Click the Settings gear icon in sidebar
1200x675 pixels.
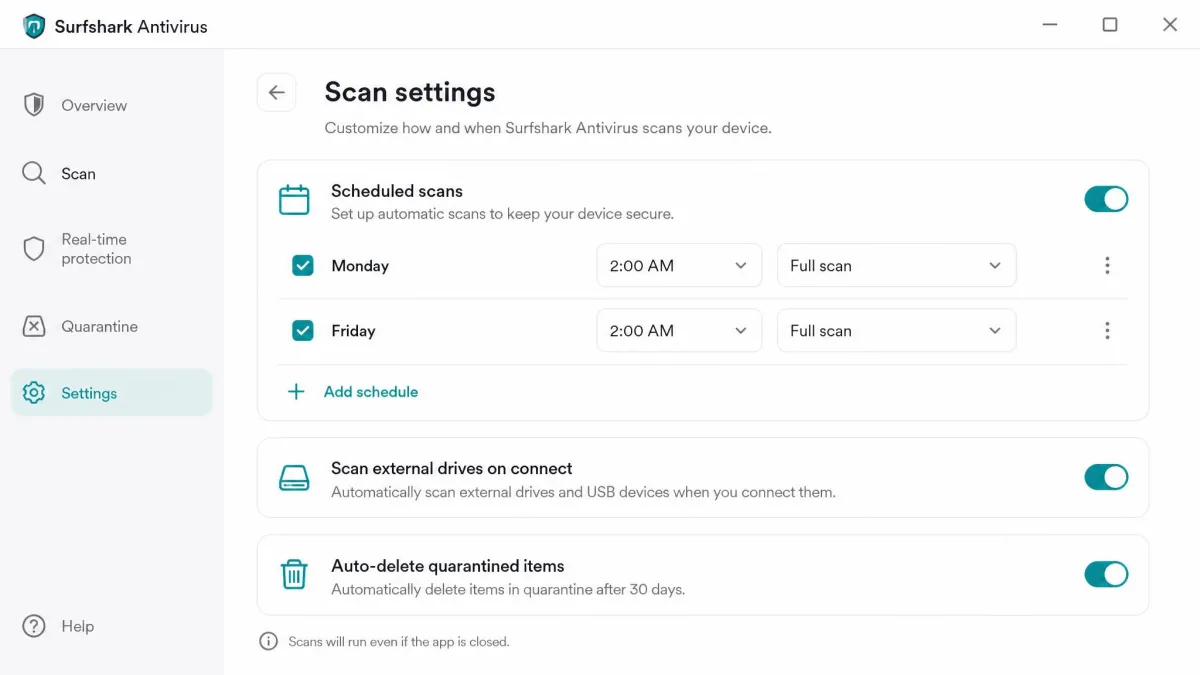click(34, 393)
